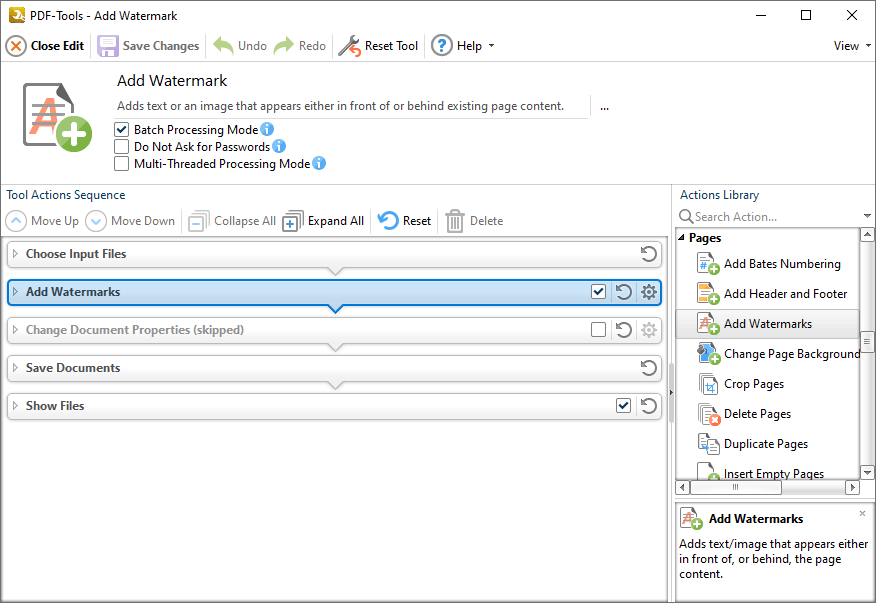Click the Reset sequence button

[404, 221]
